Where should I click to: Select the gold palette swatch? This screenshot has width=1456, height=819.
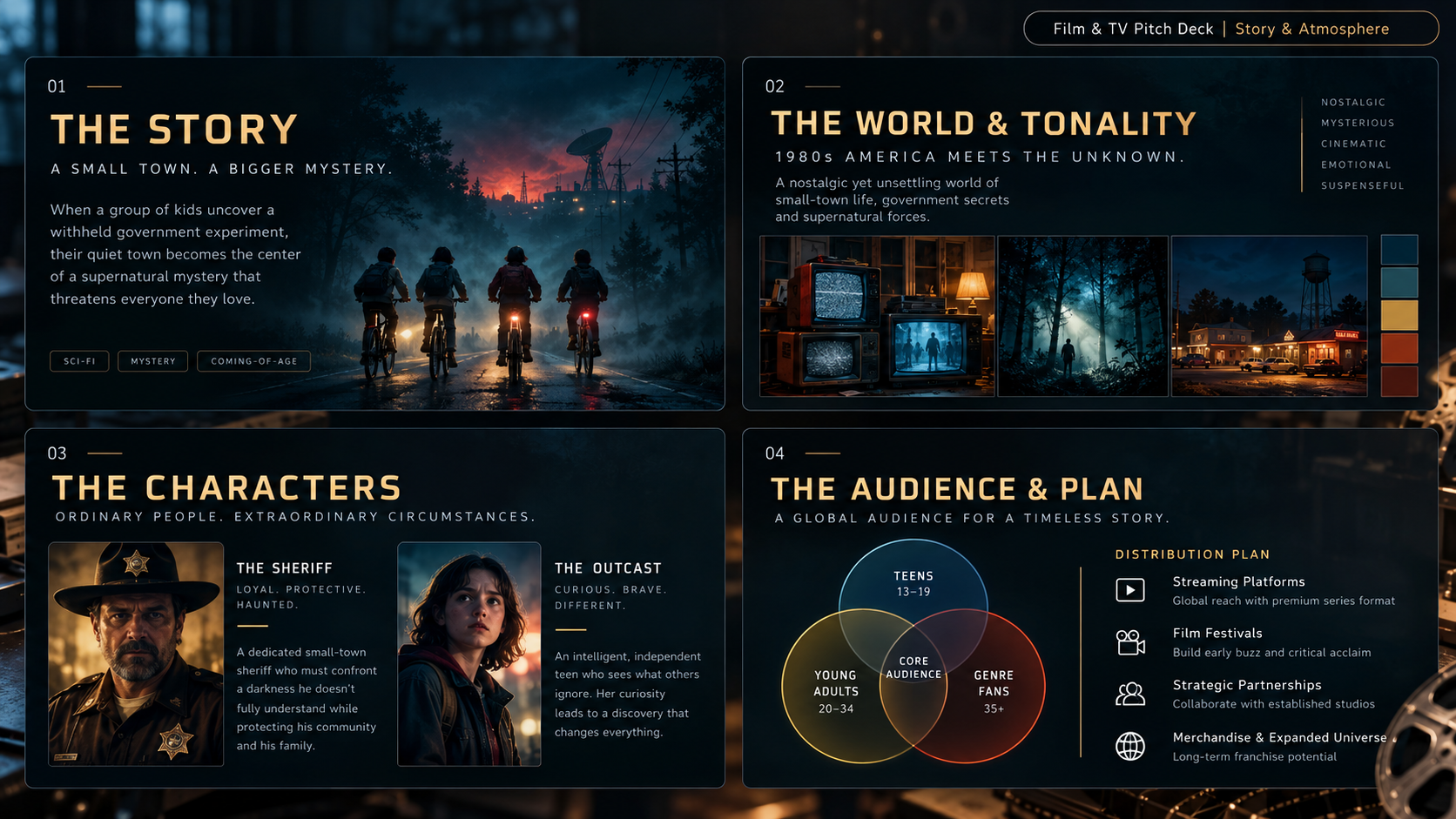click(1399, 315)
